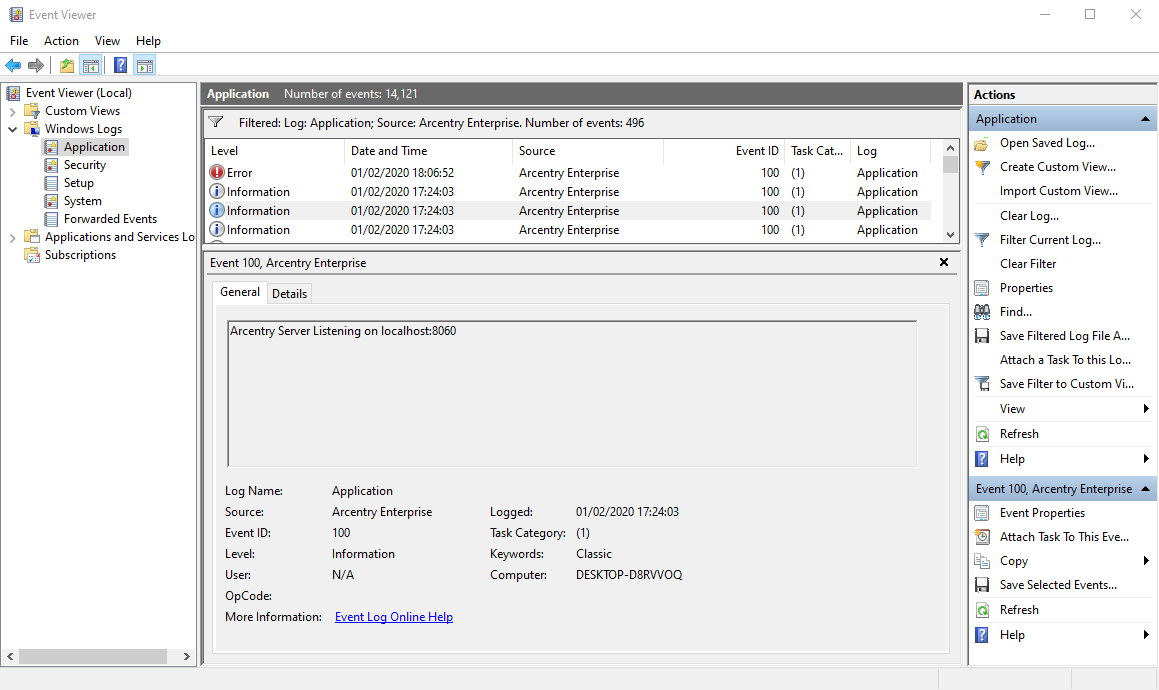The height and width of the screenshot is (690, 1159).
Task: Click the Attach Task To This Event icon
Action: coord(982,537)
